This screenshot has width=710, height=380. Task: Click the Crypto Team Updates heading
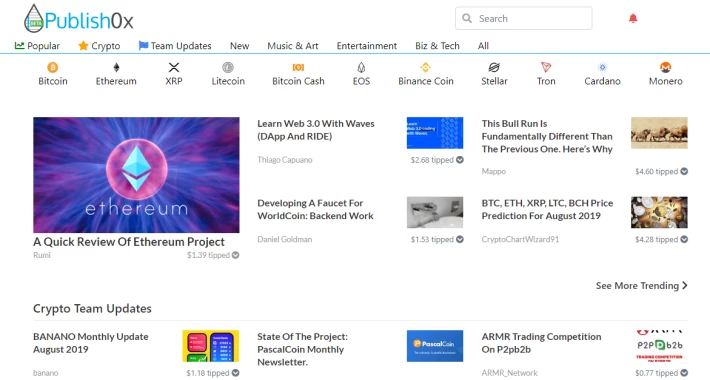pos(92,308)
